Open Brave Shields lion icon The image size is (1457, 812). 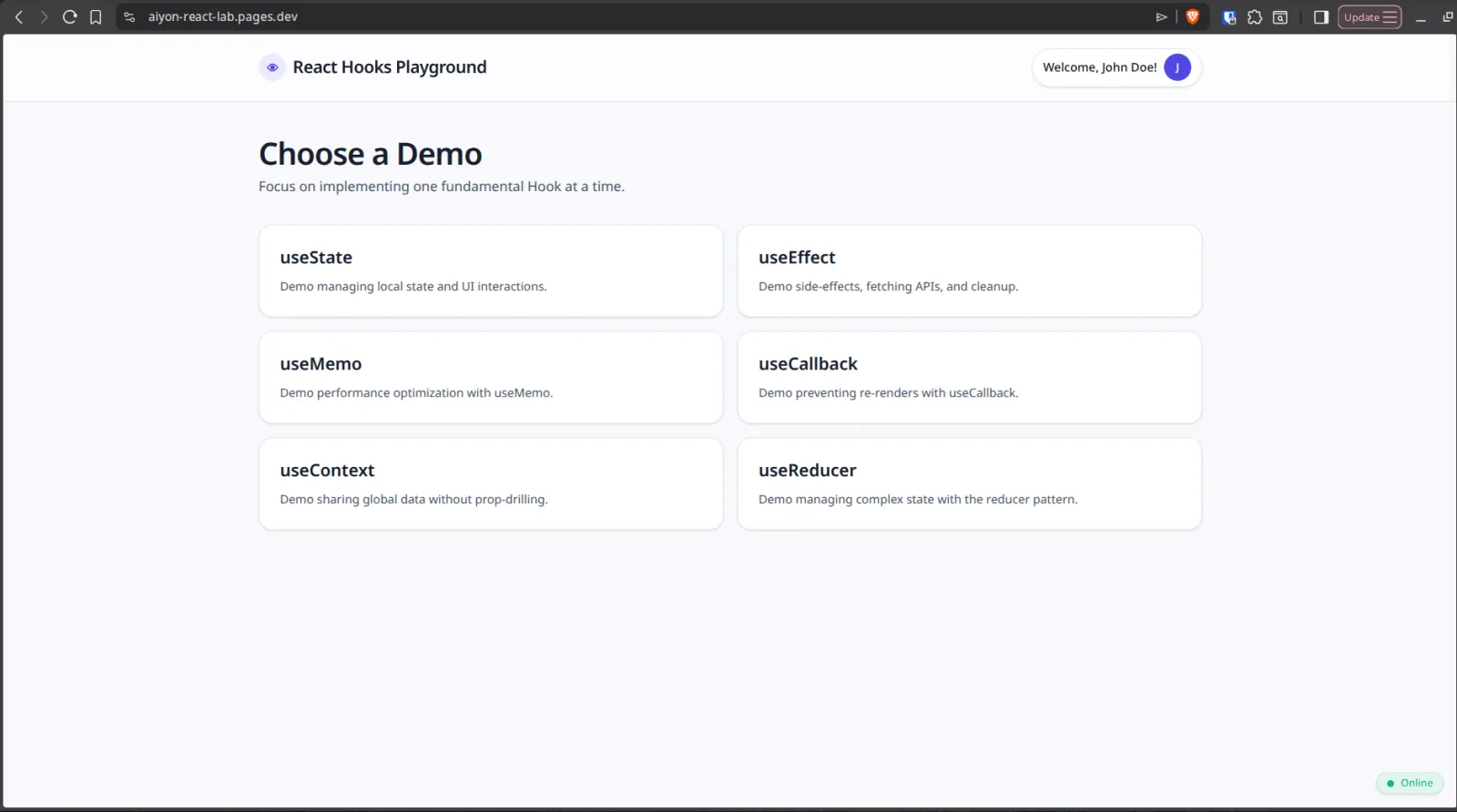coord(1192,17)
